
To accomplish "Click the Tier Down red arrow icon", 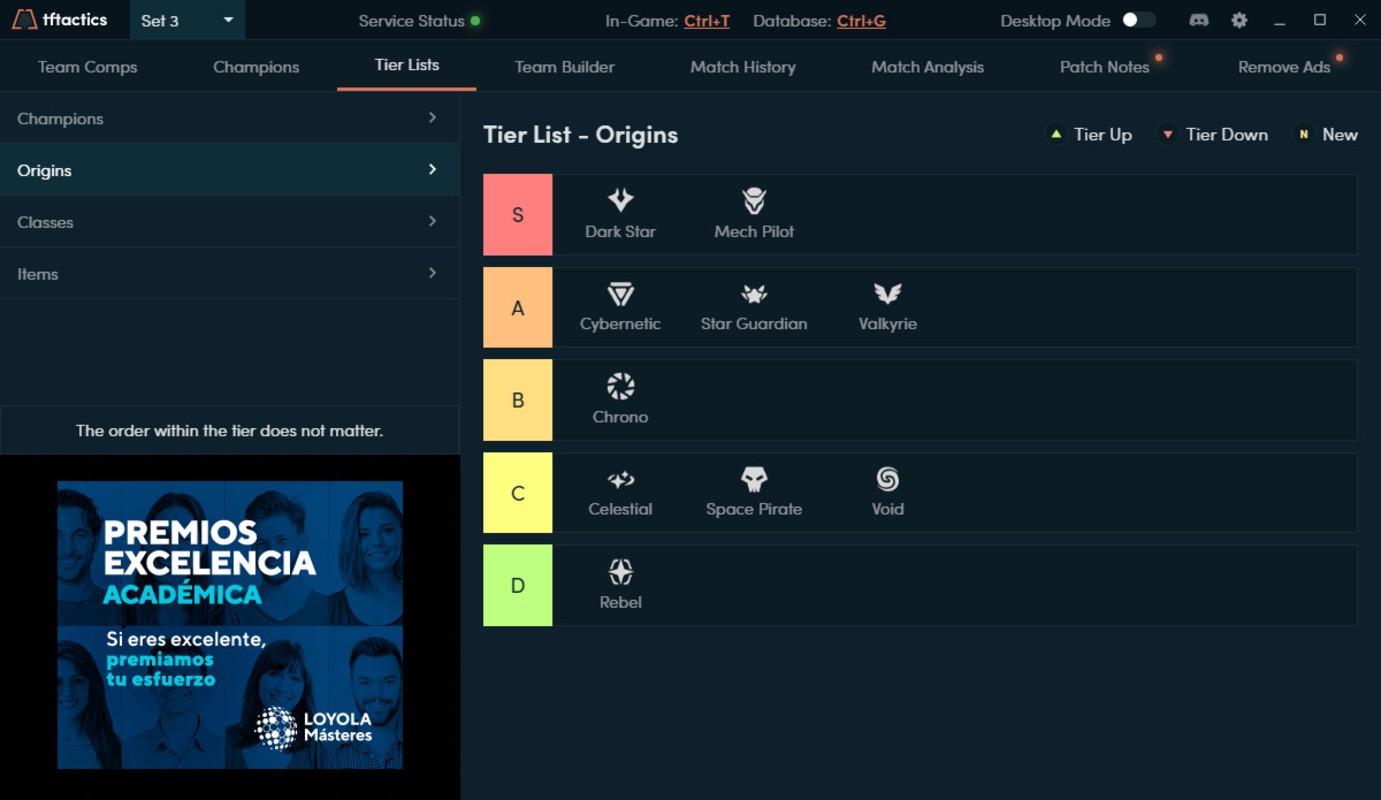I will pos(1167,134).
